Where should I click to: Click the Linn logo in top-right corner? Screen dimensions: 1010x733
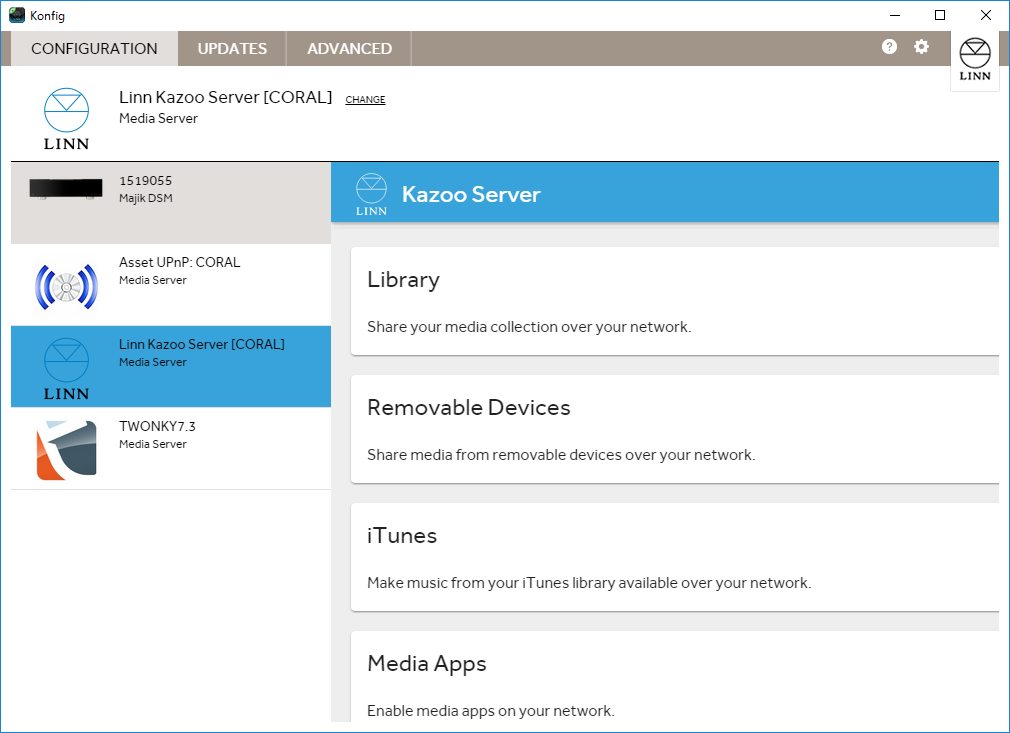click(975, 60)
